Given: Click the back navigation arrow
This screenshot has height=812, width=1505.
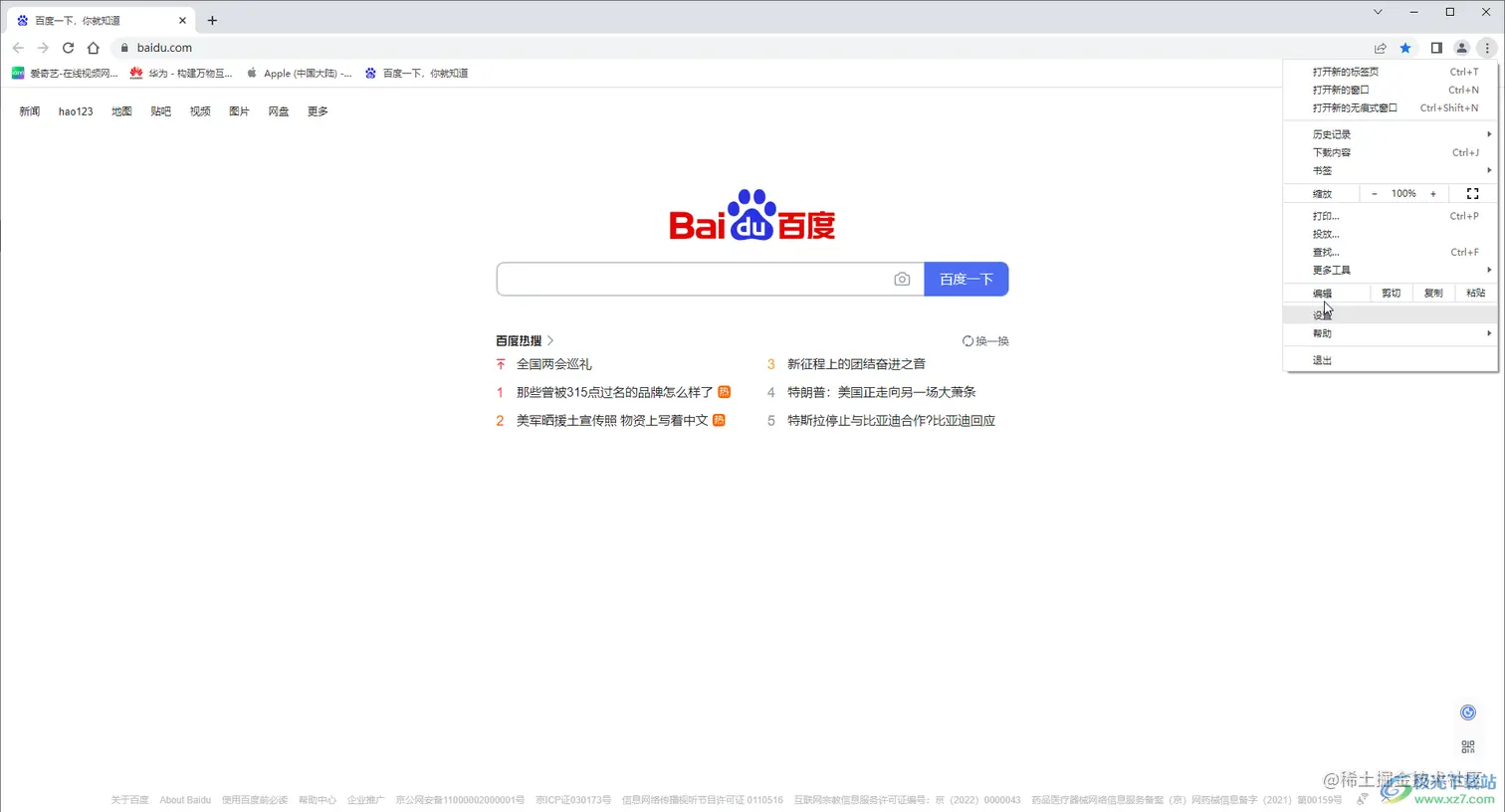Looking at the screenshot, I should 18,47.
